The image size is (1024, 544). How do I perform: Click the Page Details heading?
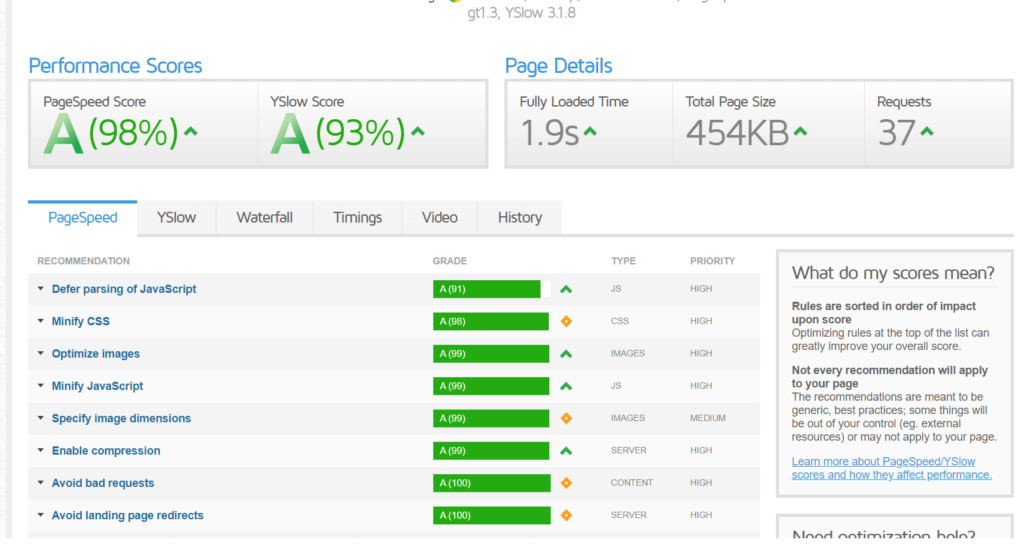[558, 66]
